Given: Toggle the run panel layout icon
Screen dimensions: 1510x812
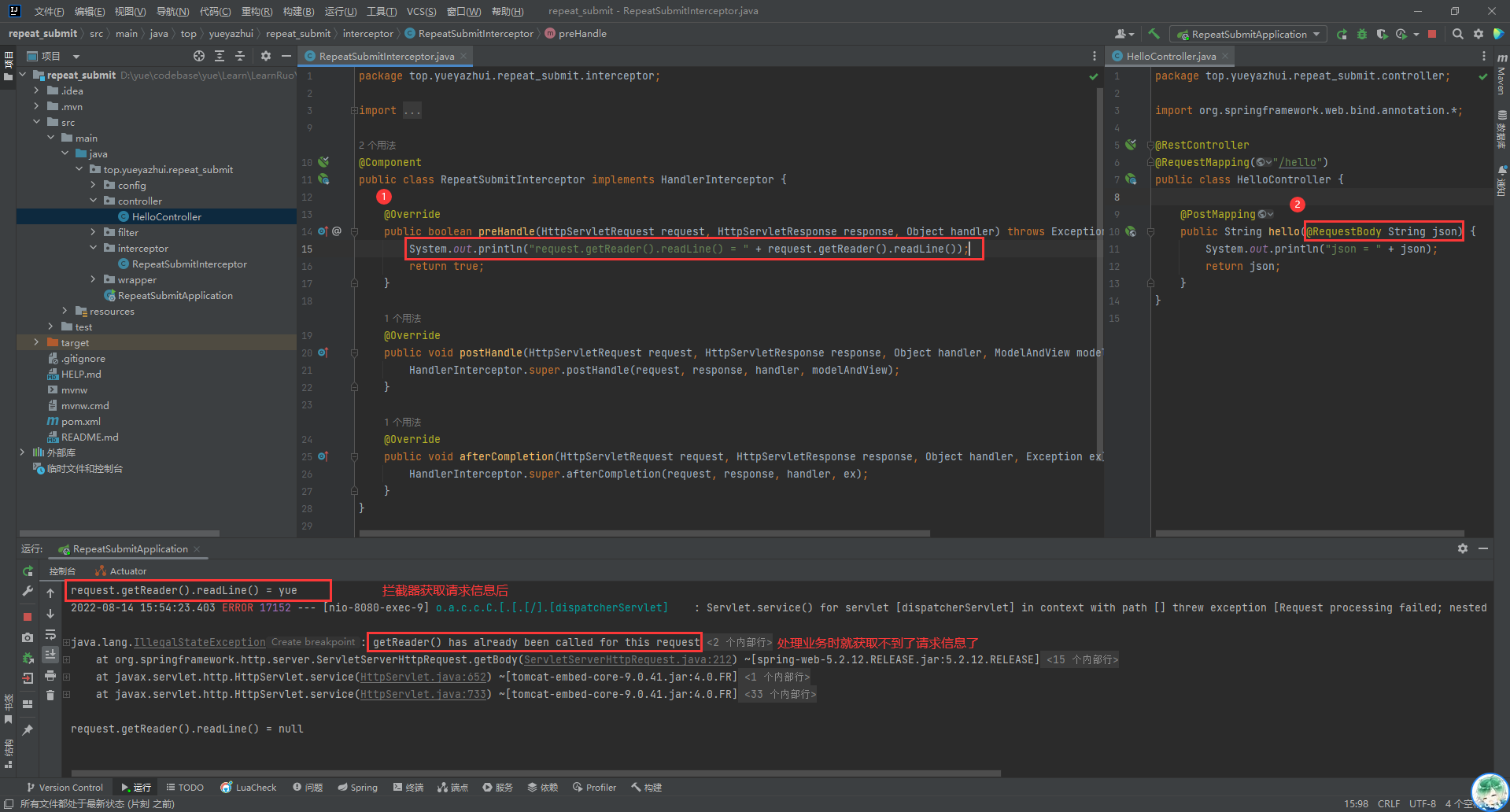Looking at the screenshot, I should point(28,704).
